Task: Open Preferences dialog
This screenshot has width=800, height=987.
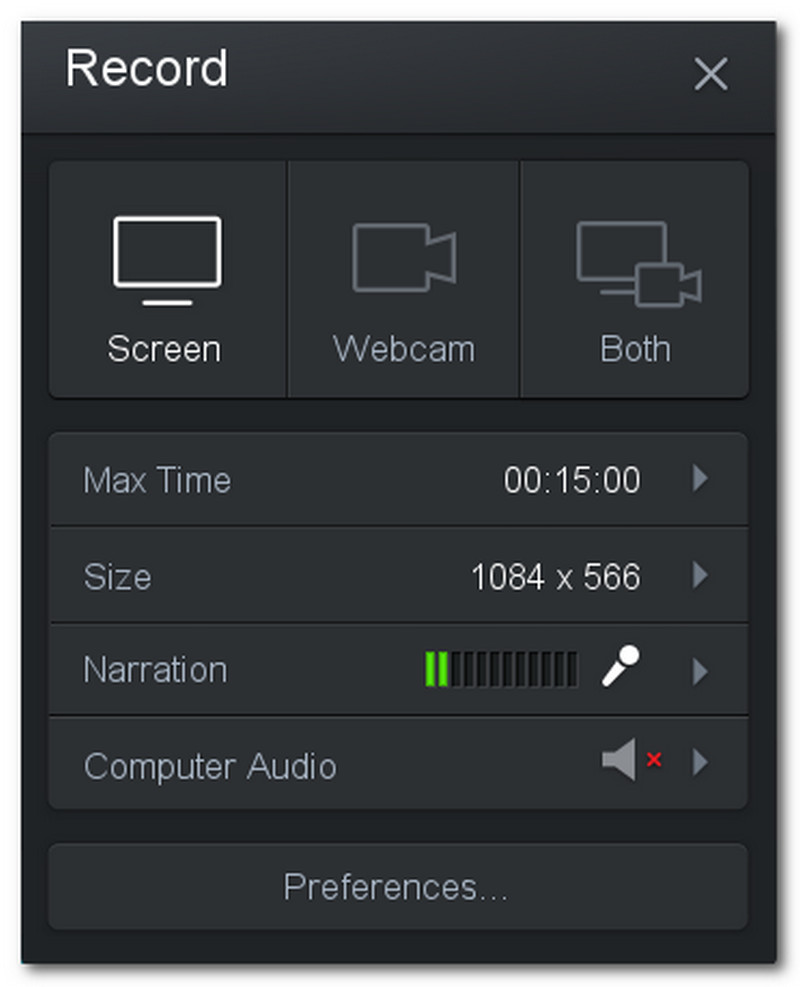Action: click(x=397, y=887)
